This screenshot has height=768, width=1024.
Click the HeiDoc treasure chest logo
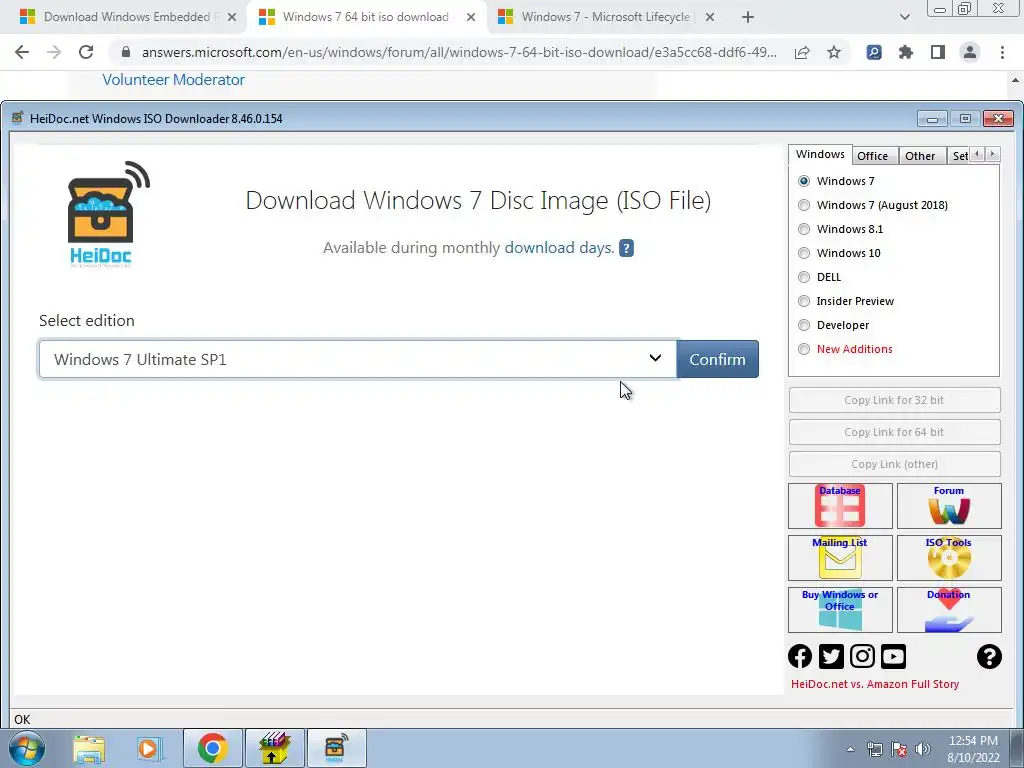108,214
